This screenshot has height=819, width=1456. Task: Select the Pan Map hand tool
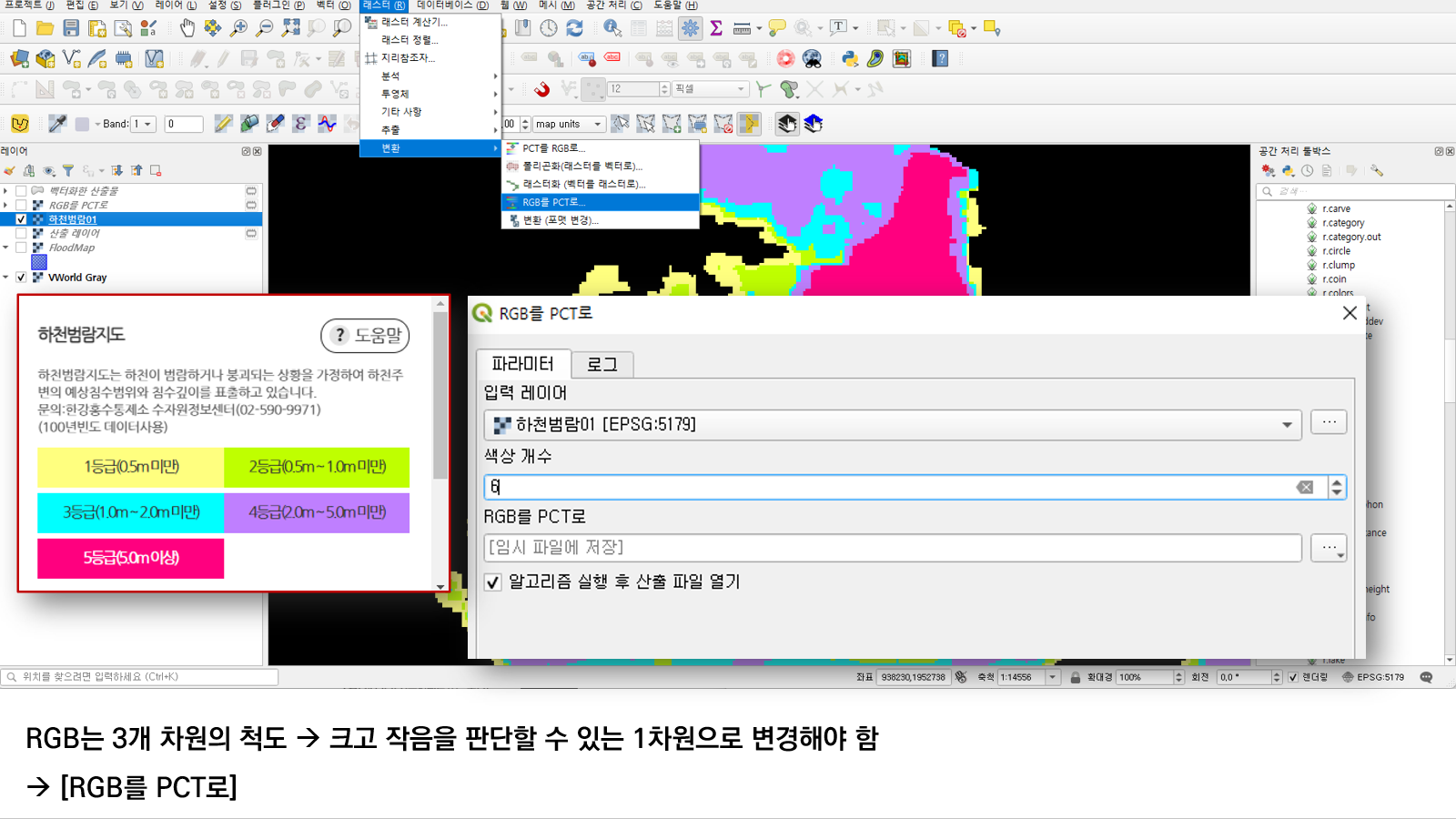187,28
